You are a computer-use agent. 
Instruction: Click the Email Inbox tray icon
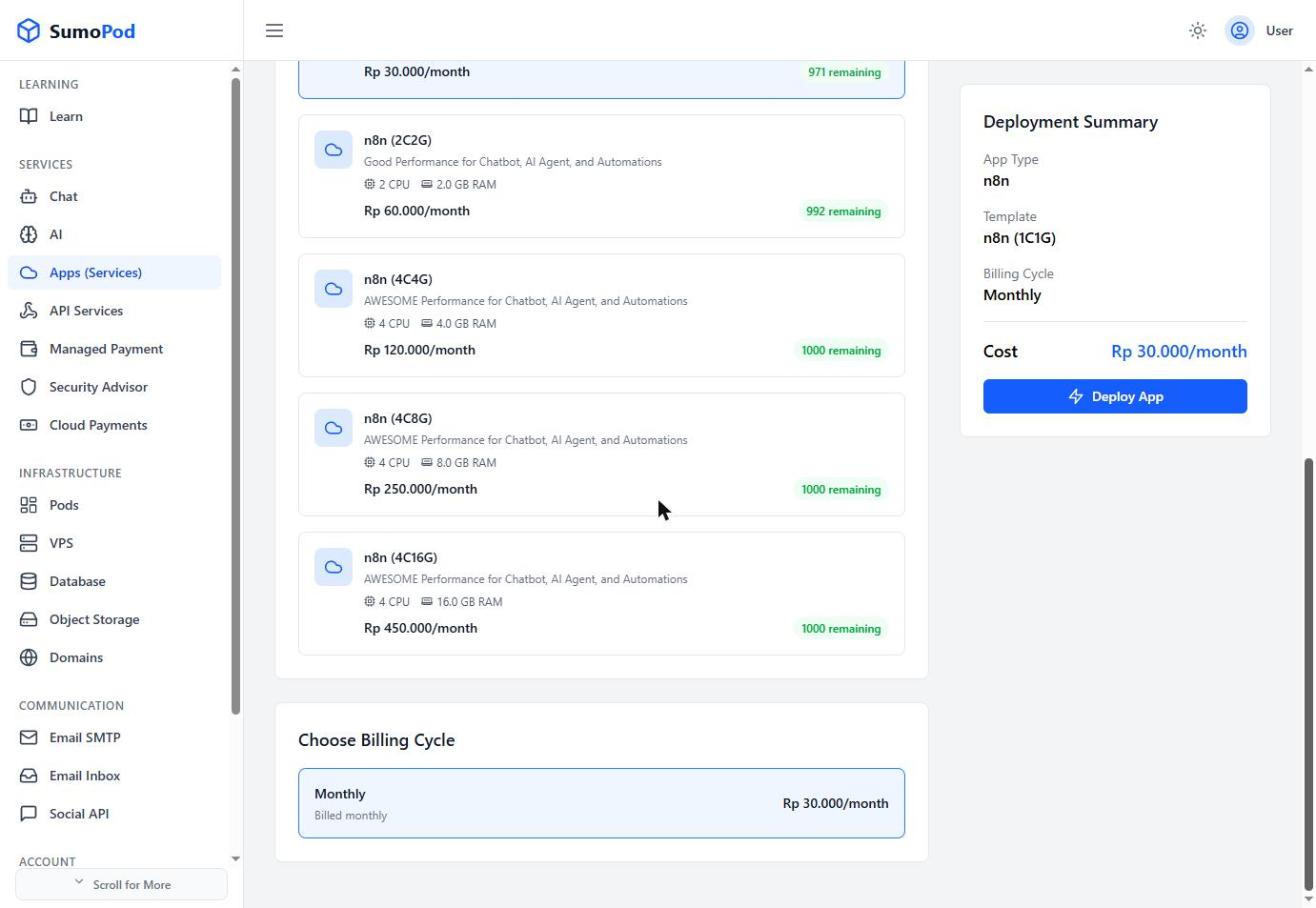(x=29, y=775)
